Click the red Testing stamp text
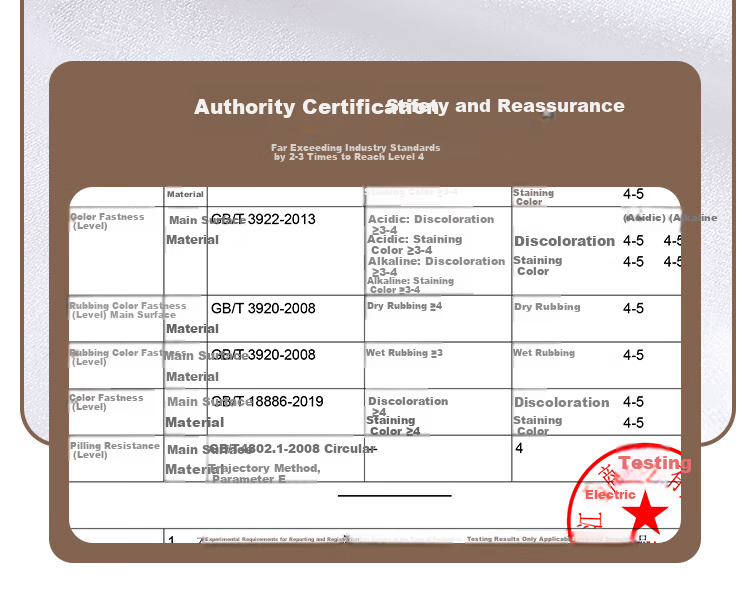Viewport: 750px width, 591px height. point(655,463)
